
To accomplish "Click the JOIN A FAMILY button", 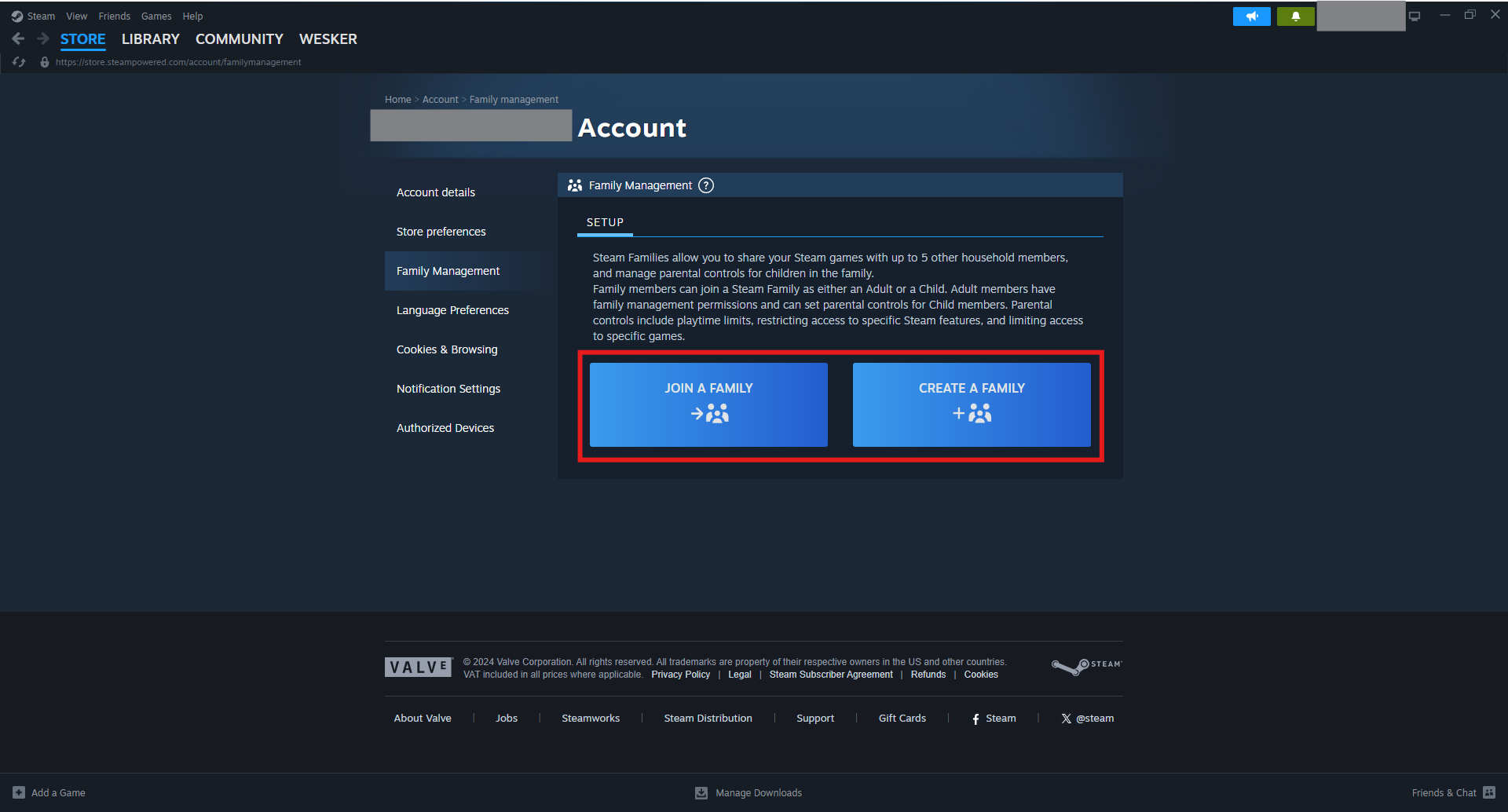I will [x=708, y=404].
